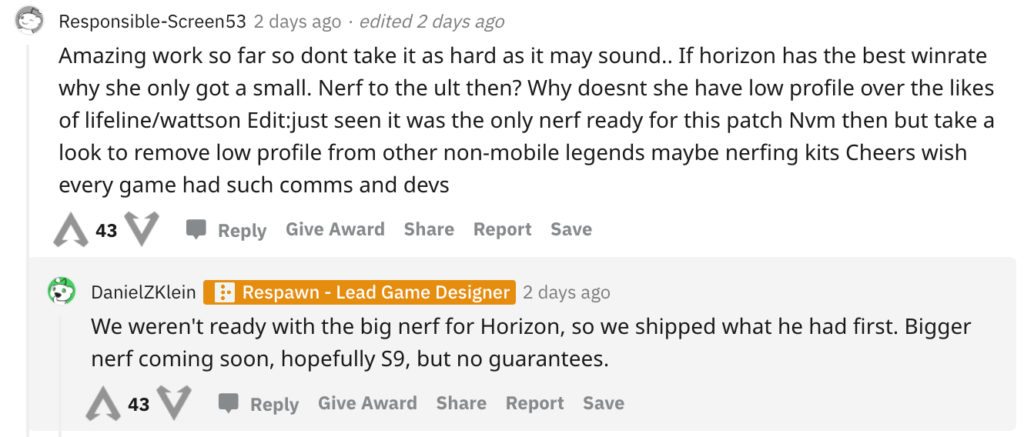Viewport: 1024px width, 437px height.
Task: Click speech bubble icon on DanielZKlein's reply
Action: coord(229,404)
